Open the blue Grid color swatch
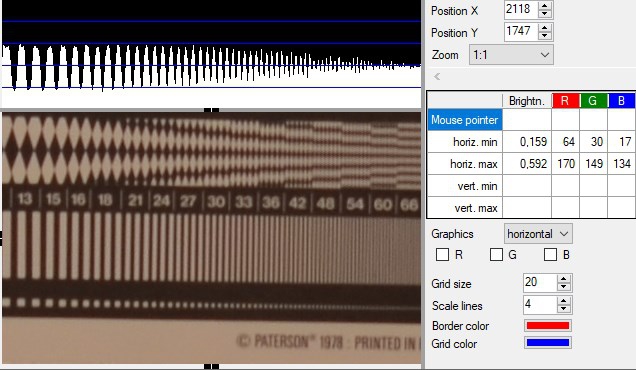The image size is (636, 370). [548, 343]
